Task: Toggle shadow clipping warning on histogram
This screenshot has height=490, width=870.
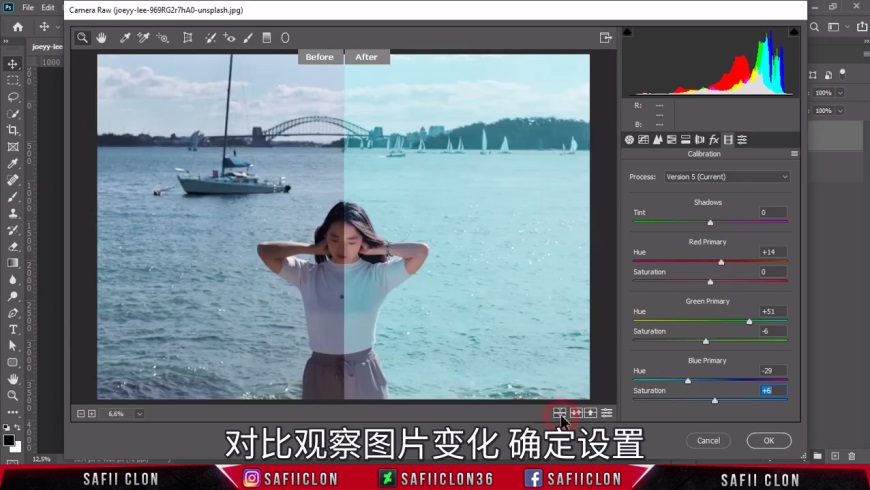Action: click(x=628, y=32)
